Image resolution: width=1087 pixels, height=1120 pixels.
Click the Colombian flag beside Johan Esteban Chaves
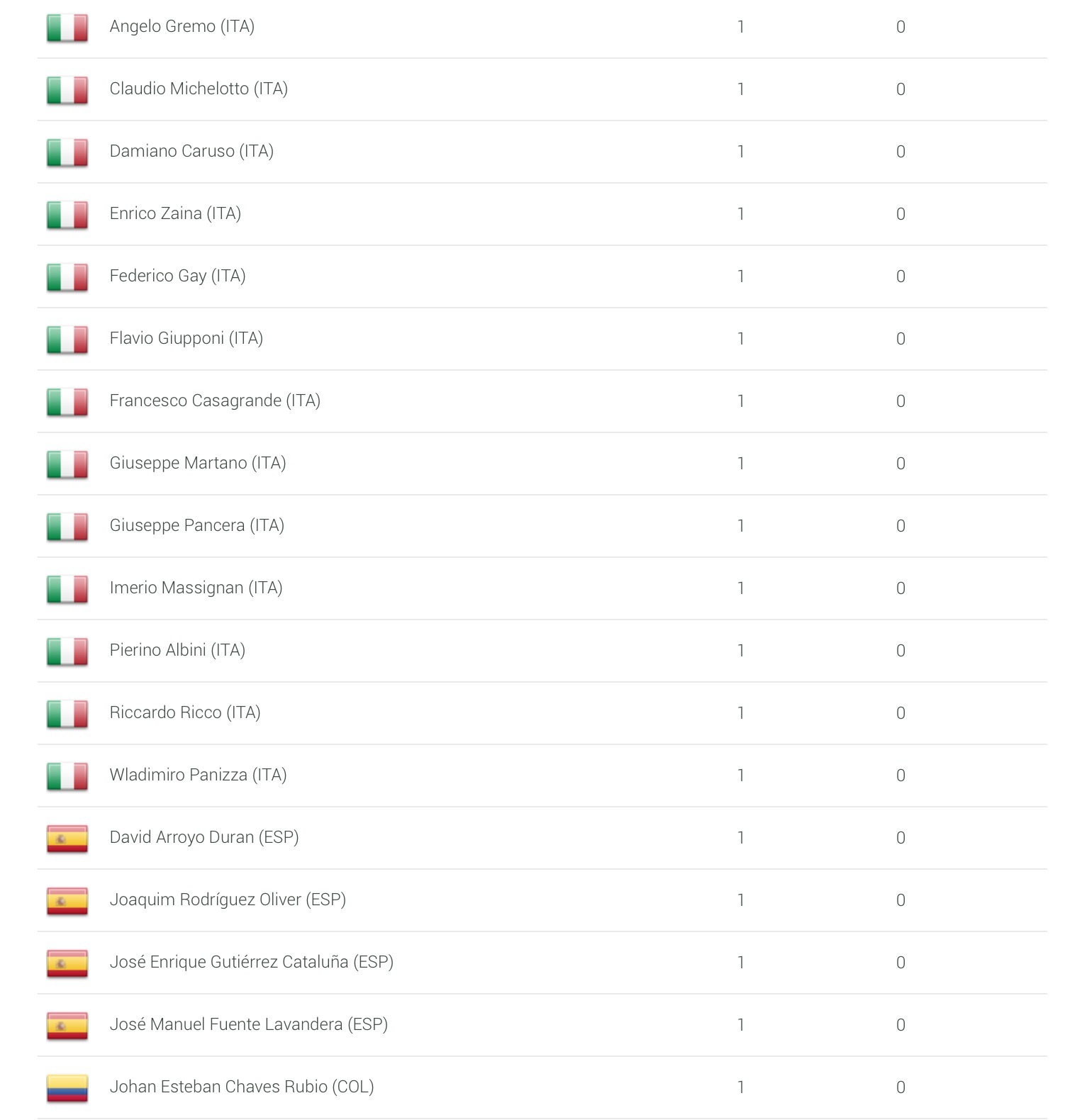[67, 1088]
